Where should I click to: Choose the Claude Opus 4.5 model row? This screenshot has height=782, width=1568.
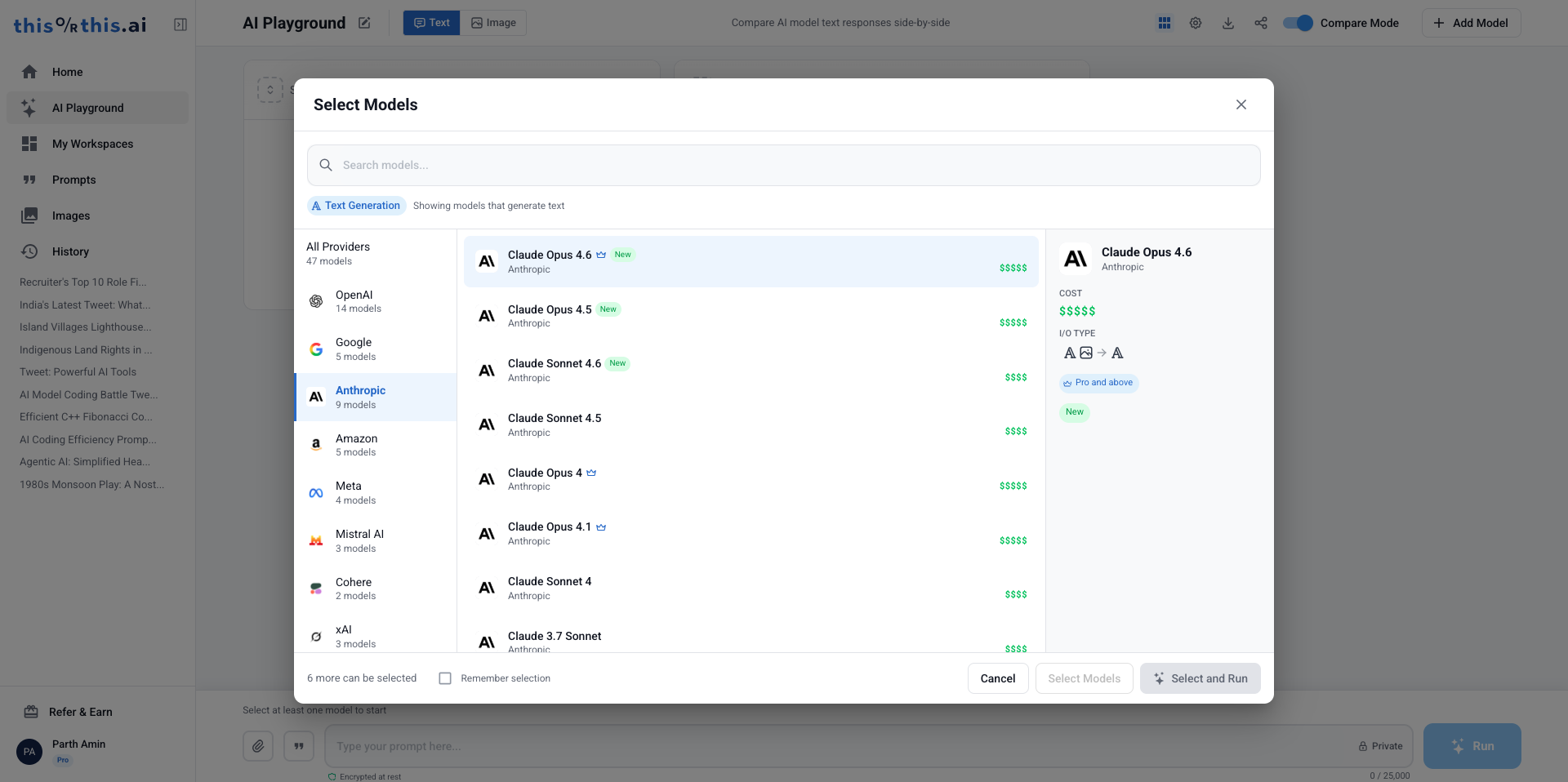(x=751, y=316)
